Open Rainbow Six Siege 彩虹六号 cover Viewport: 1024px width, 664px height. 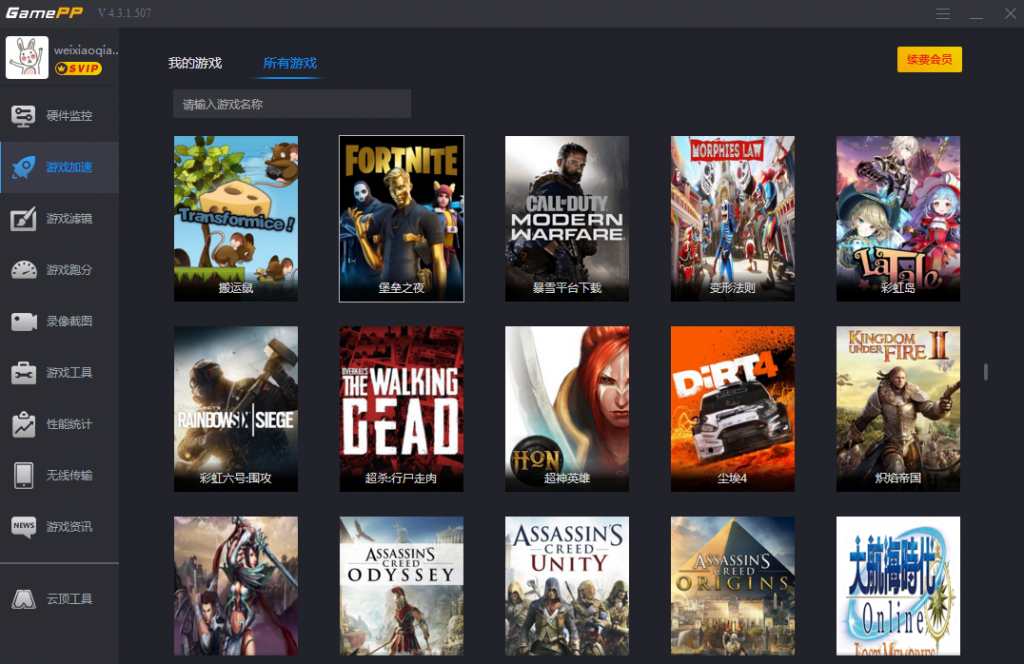pyautogui.click(x=236, y=409)
